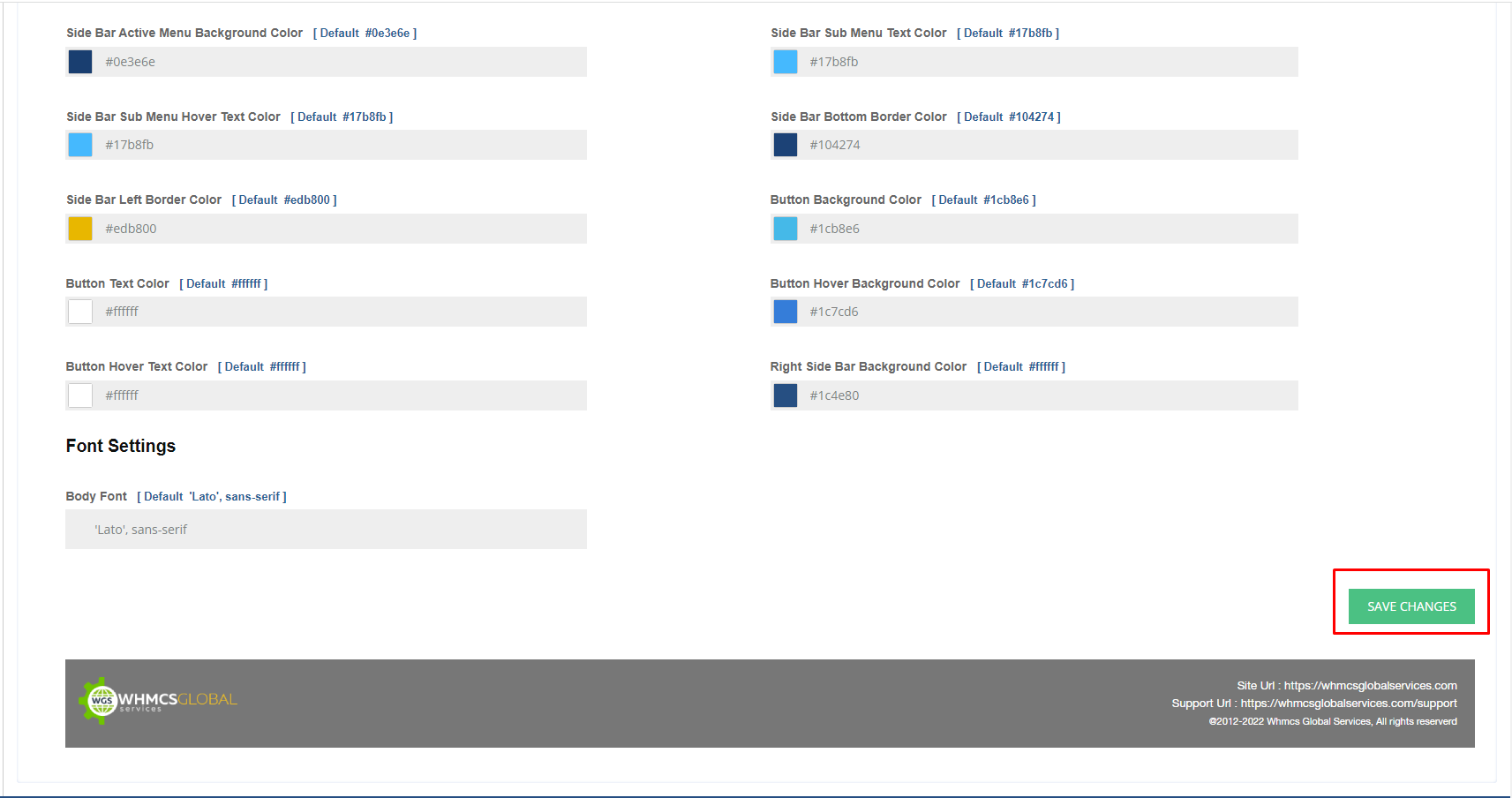Click Button Hover Text Color swatch

[x=80, y=395]
